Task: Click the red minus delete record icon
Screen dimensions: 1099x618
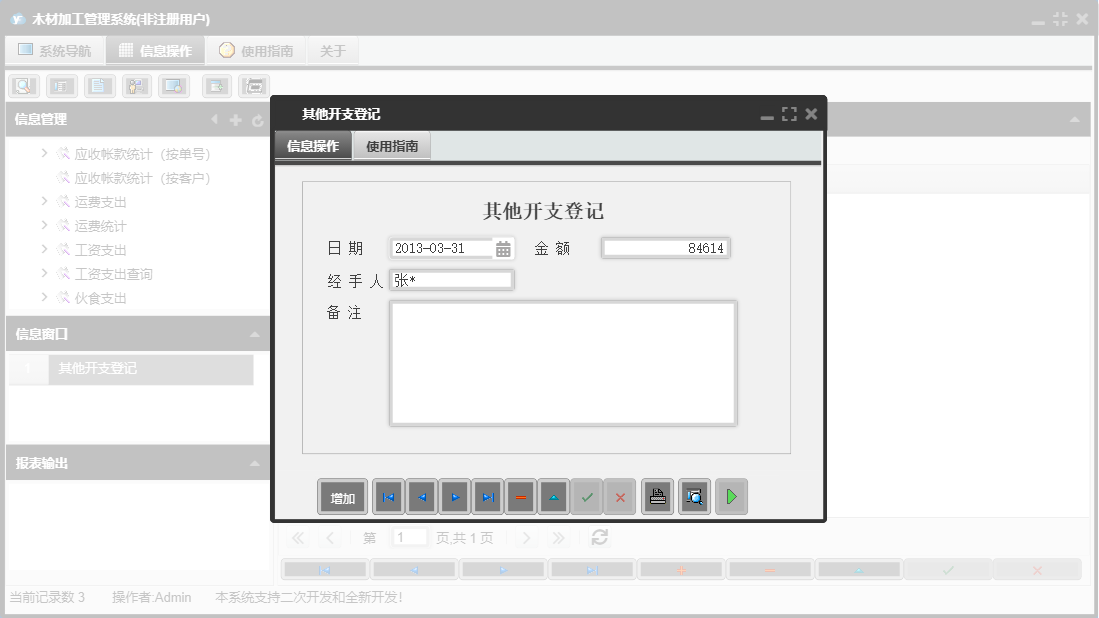Action: [x=520, y=496]
